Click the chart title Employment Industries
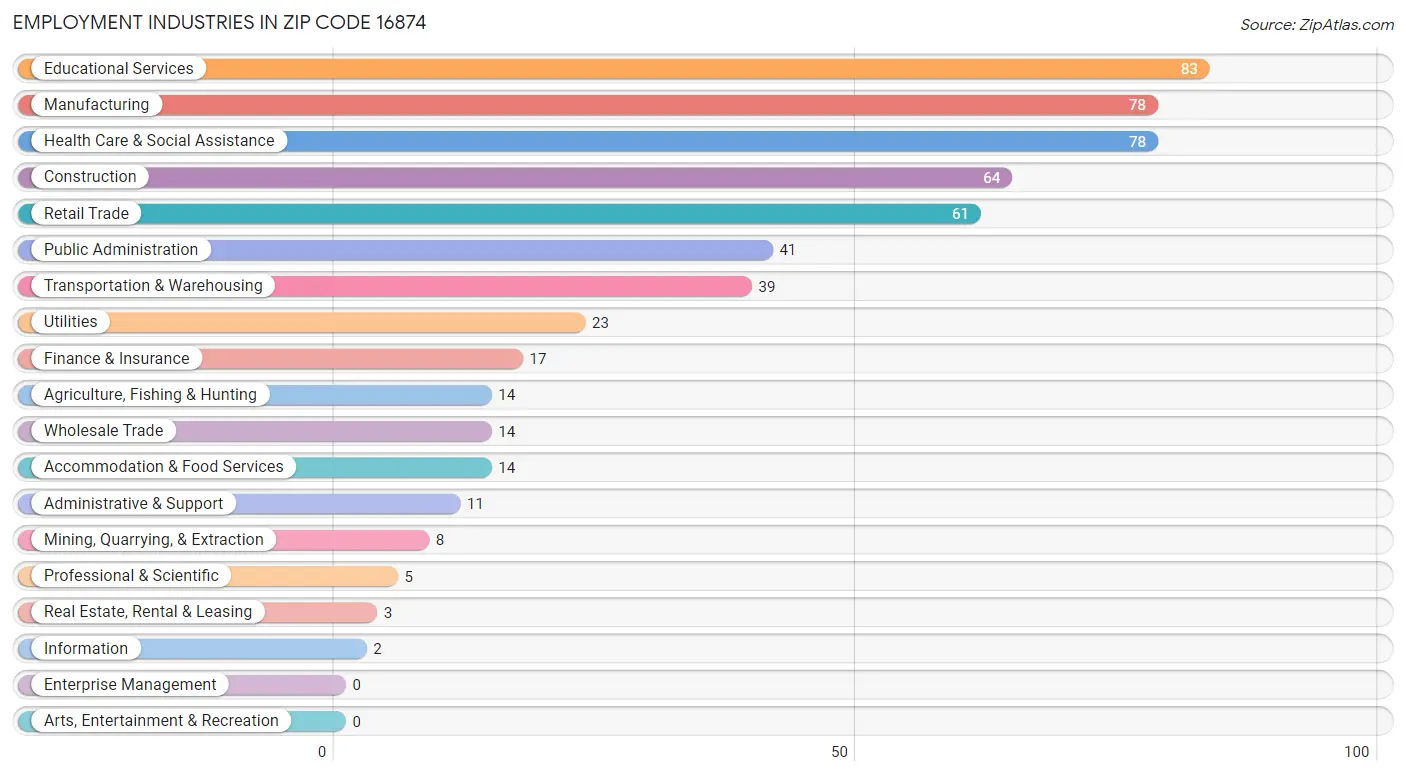 coord(220,22)
